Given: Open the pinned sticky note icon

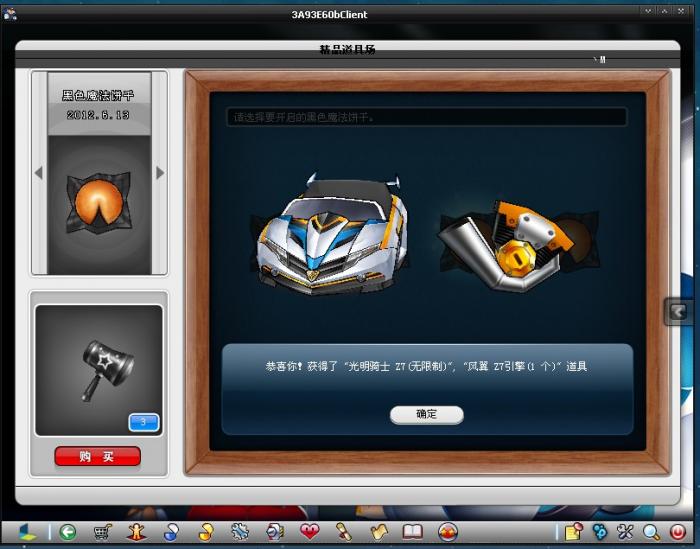Looking at the screenshot, I should click(x=574, y=532).
